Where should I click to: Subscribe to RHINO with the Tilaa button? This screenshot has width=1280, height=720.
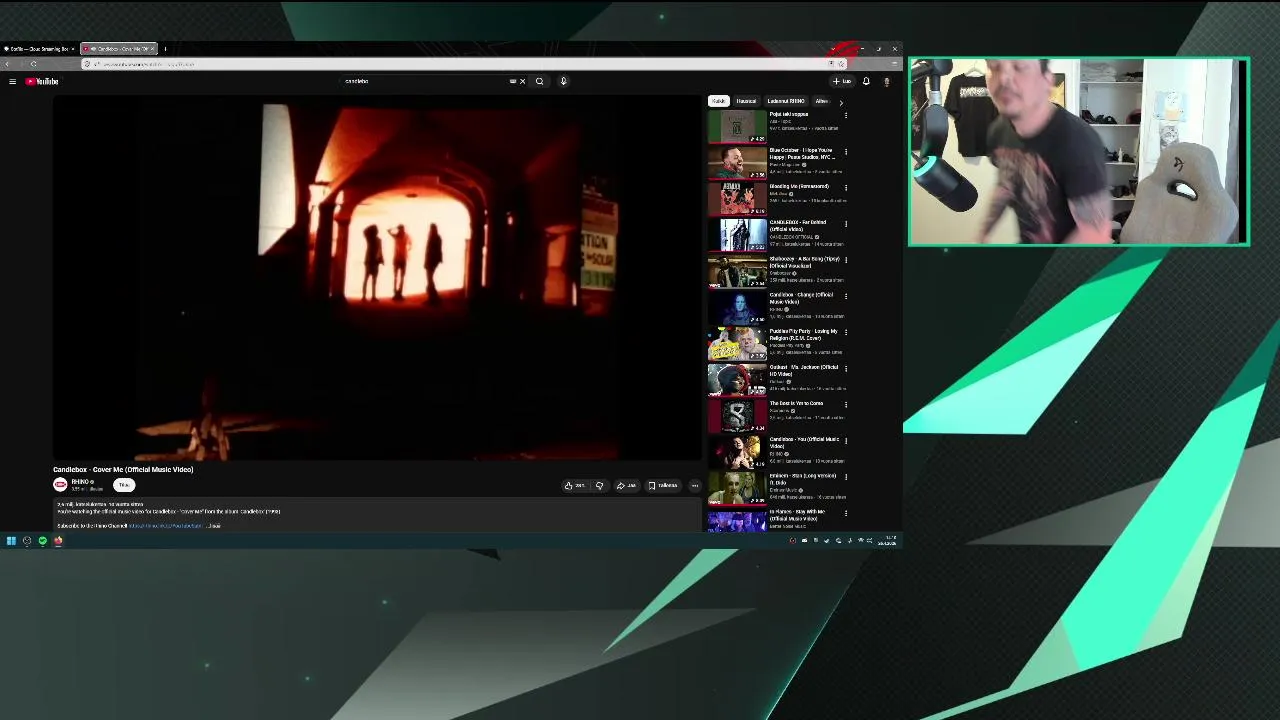124,485
